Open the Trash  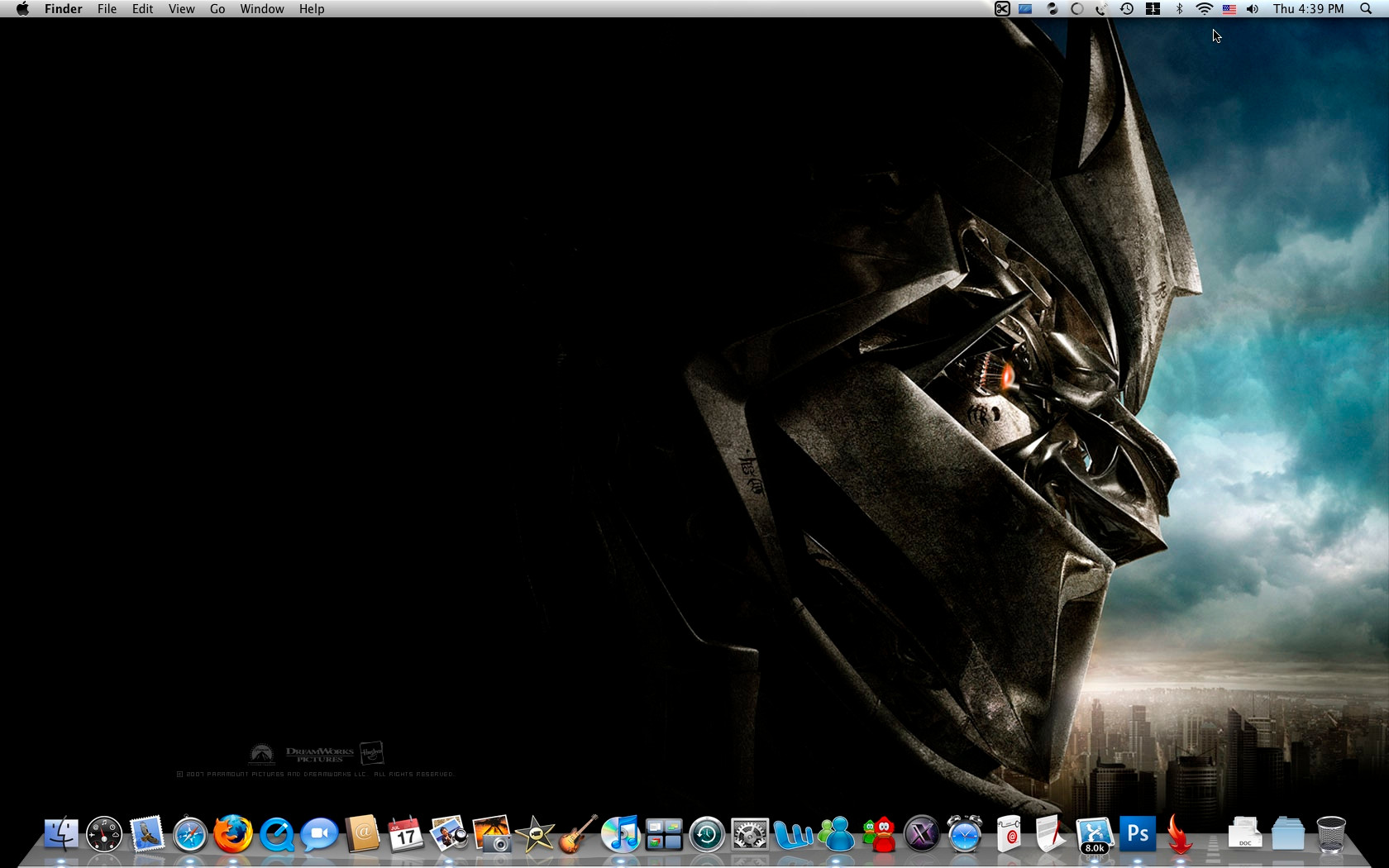point(1331,834)
